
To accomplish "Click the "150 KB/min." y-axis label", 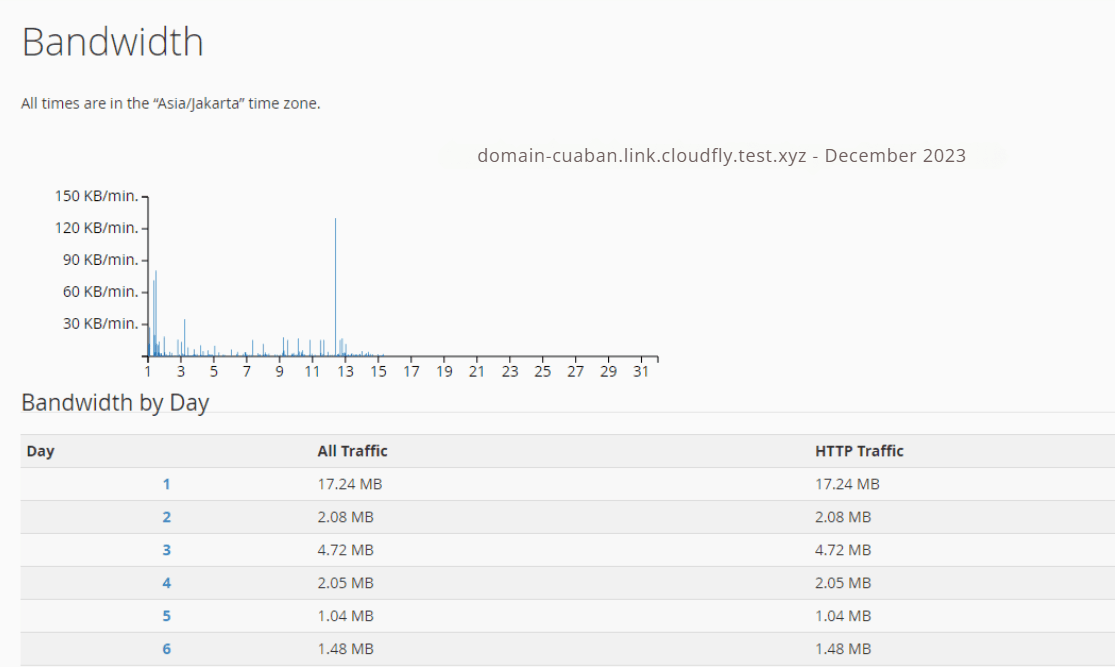I will (x=96, y=196).
